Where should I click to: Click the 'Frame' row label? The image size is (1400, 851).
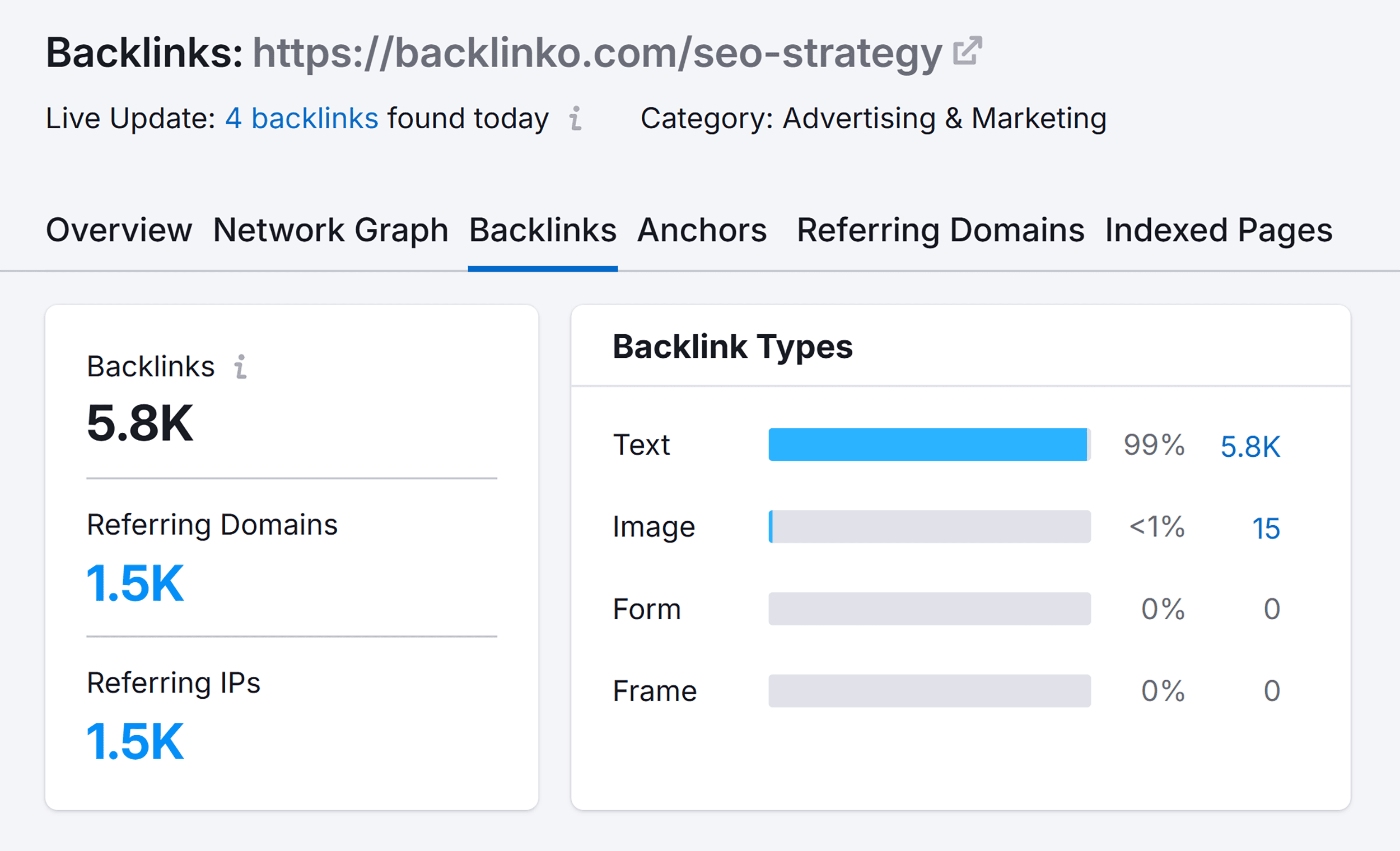[655, 691]
